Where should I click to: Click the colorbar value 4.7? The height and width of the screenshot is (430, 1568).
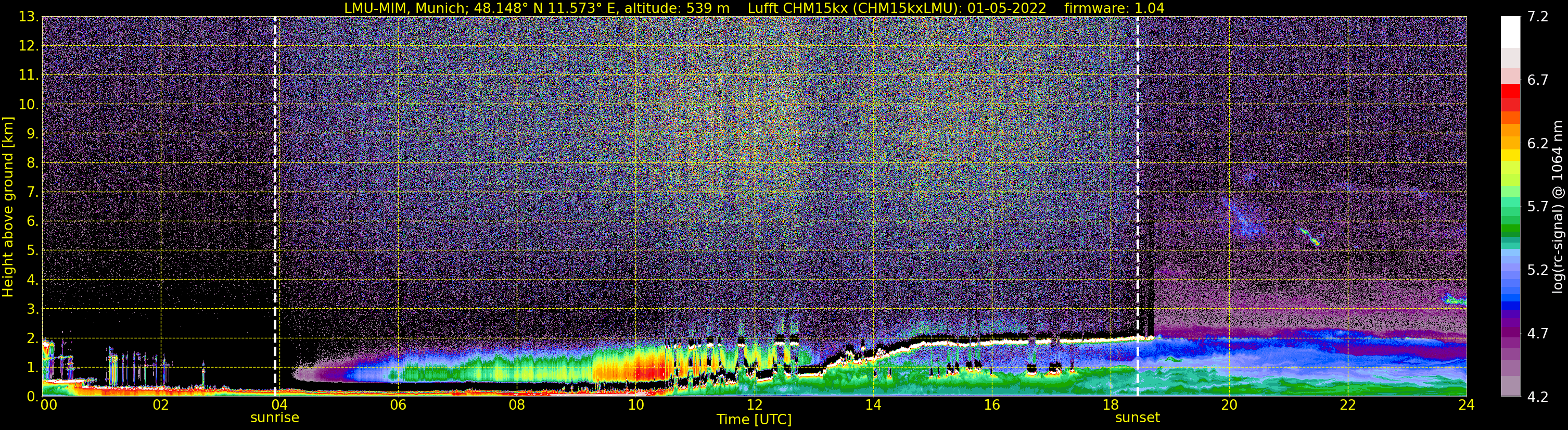(1538, 333)
